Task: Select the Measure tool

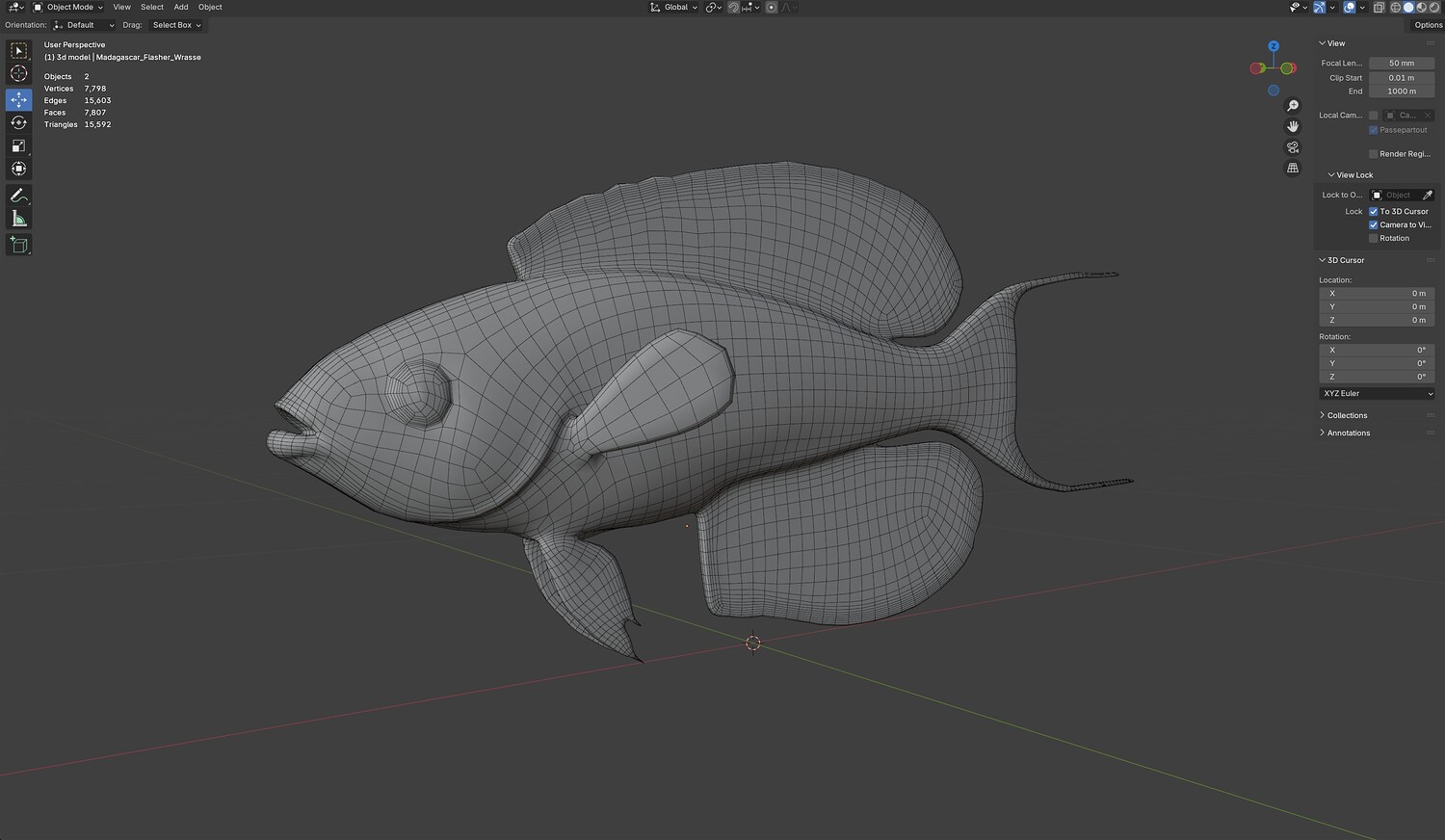Action: pyautogui.click(x=18, y=219)
